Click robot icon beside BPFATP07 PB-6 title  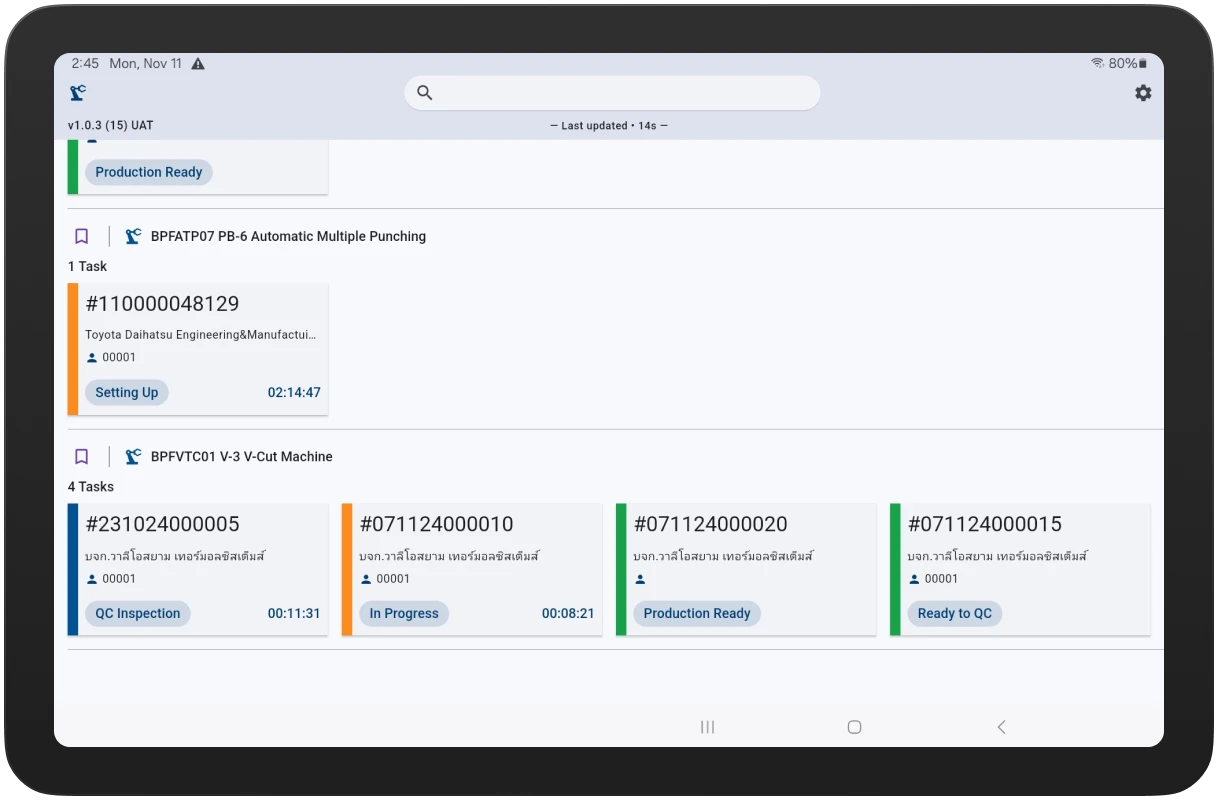(133, 237)
